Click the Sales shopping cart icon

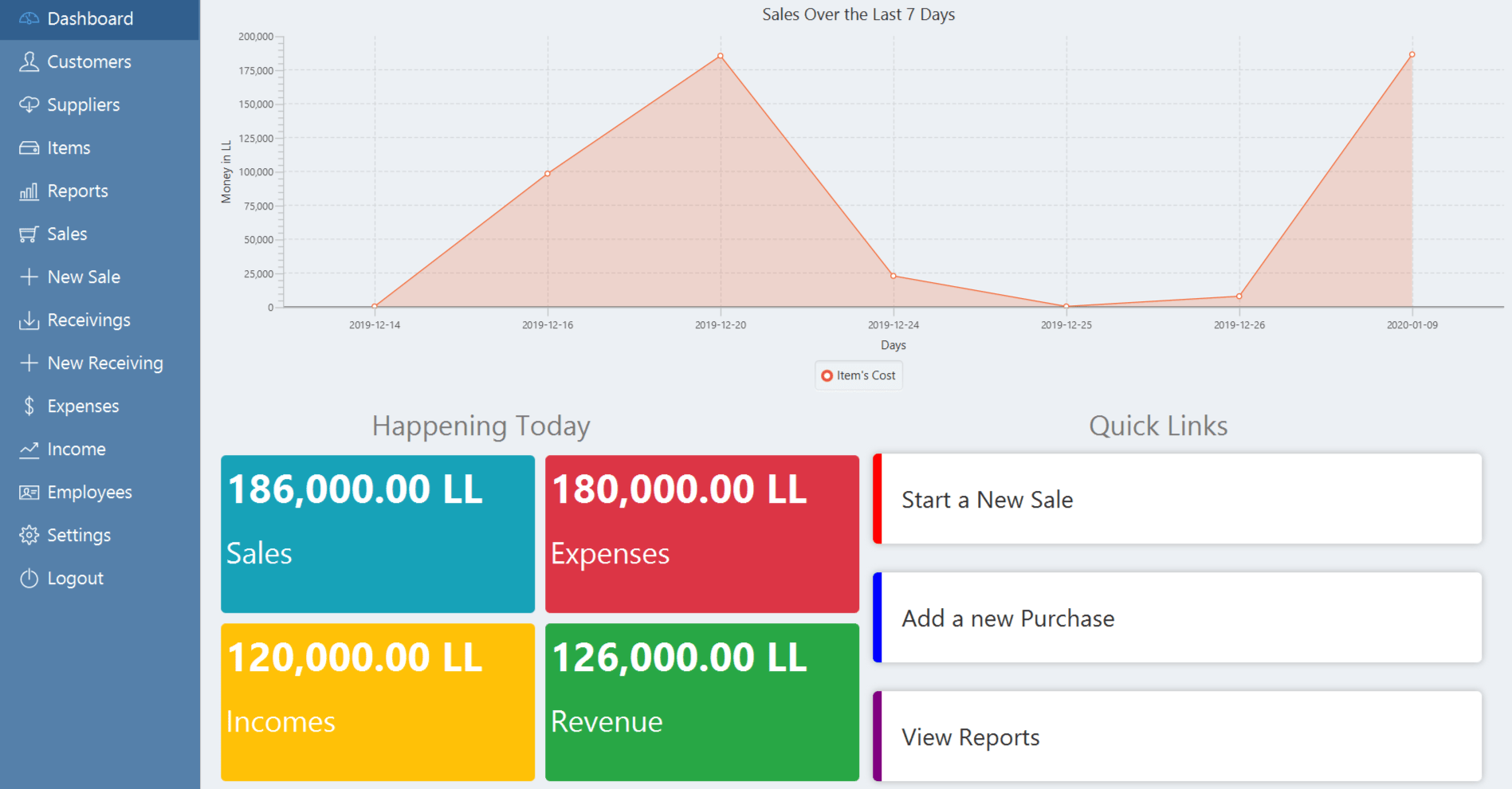(x=29, y=234)
